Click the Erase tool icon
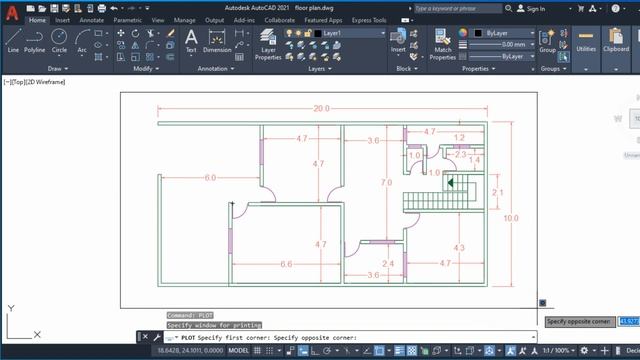This screenshot has width=640, height=360. pyautogui.click(x=171, y=33)
